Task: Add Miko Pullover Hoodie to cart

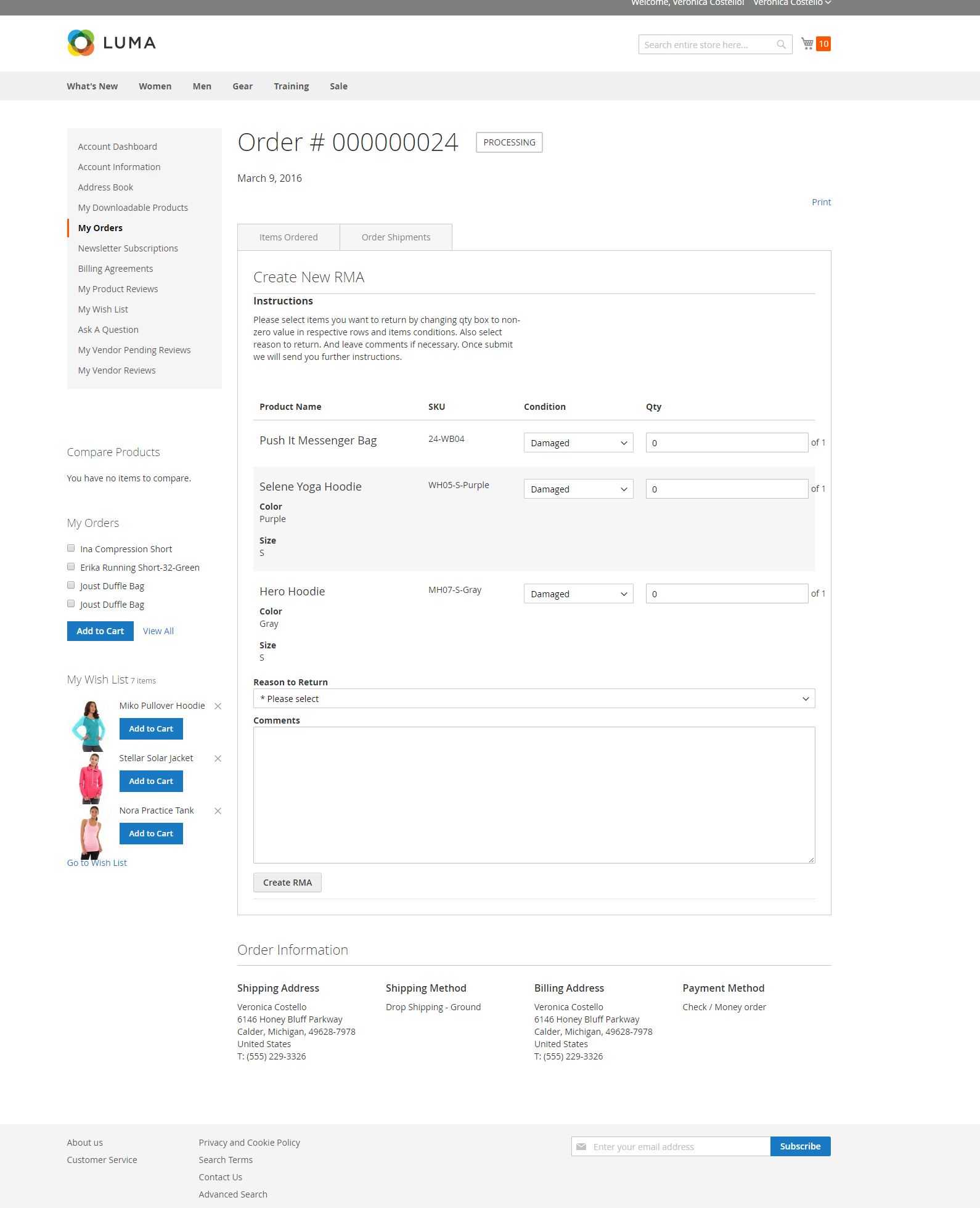Action: (x=151, y=729)
